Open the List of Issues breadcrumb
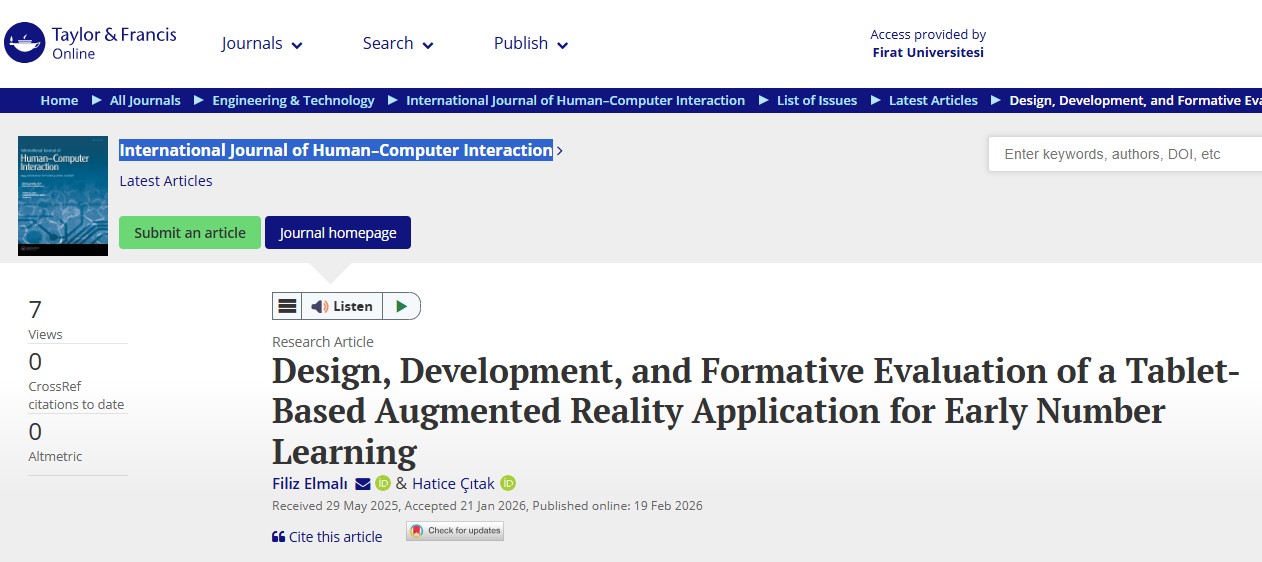 point(817,100)
